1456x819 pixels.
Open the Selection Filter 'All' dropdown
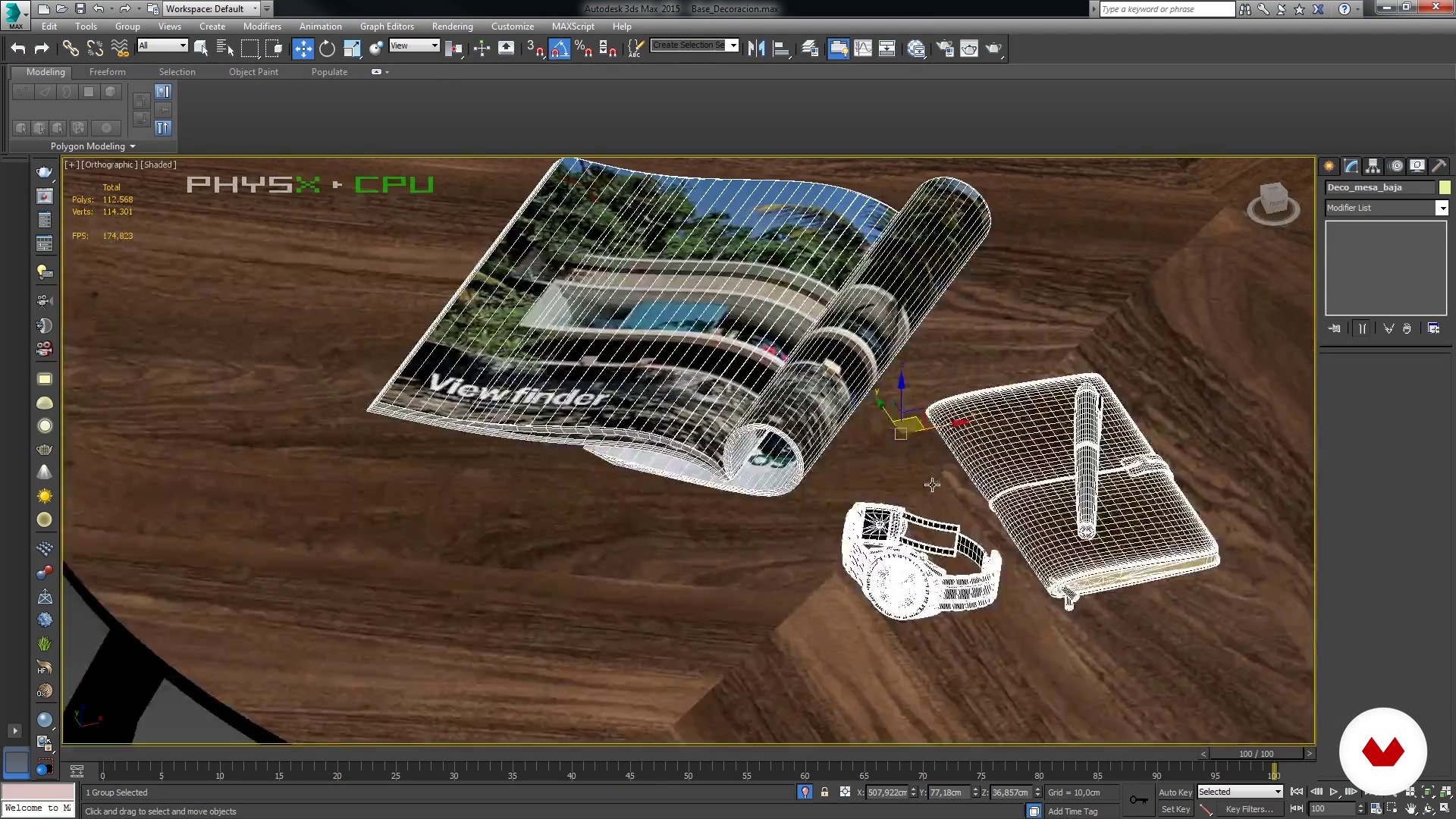[162, 45]
